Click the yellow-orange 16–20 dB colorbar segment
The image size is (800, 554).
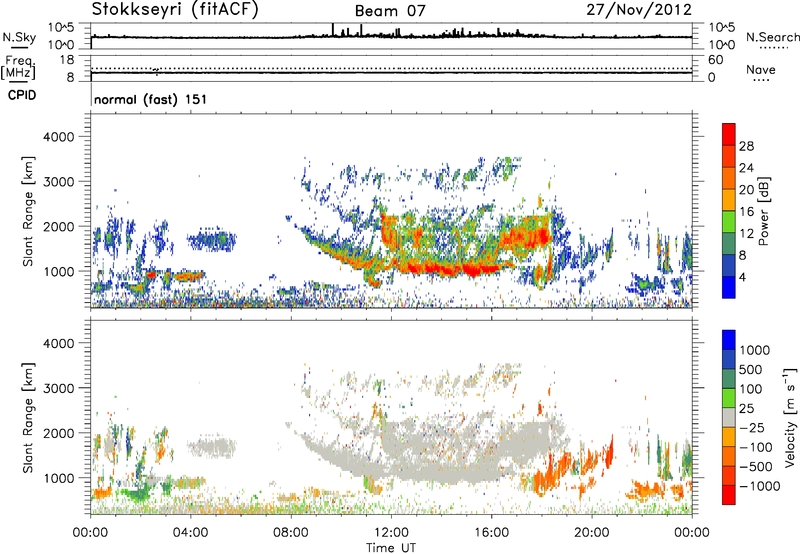(729, 200)
